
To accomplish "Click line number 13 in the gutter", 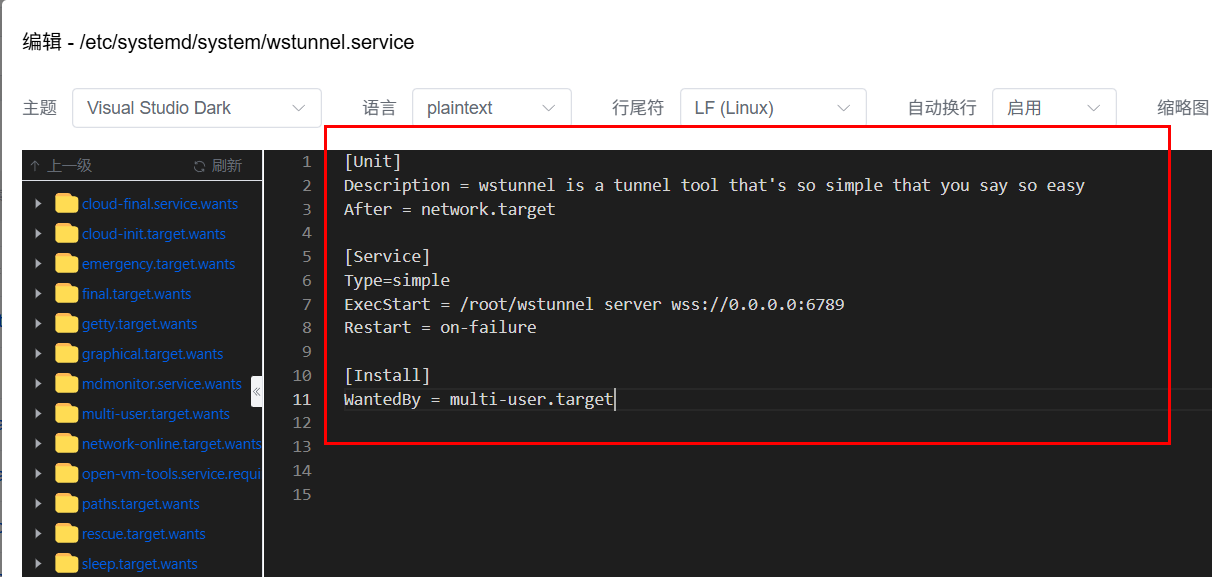I will (x=302, y=447).
